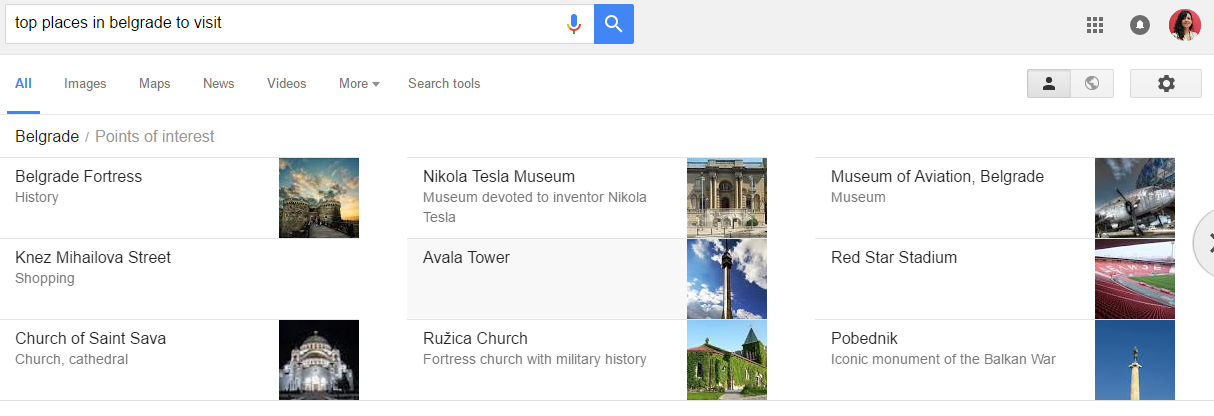Click the voice search microphone icon
1214x416 pixels.
[574, 23]
